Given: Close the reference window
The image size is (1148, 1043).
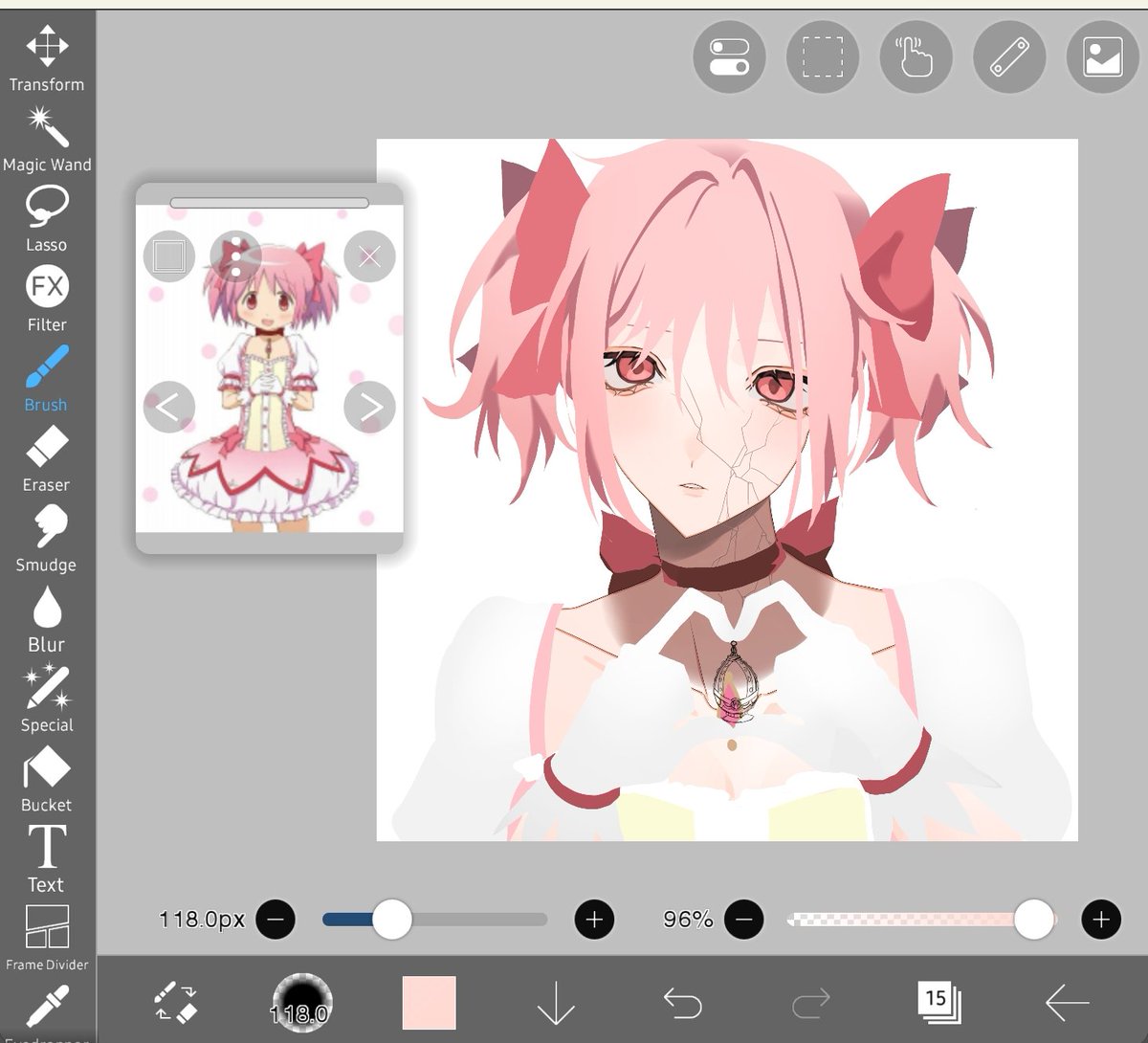Looking at the screenshot, I should [x=369, y=255].
